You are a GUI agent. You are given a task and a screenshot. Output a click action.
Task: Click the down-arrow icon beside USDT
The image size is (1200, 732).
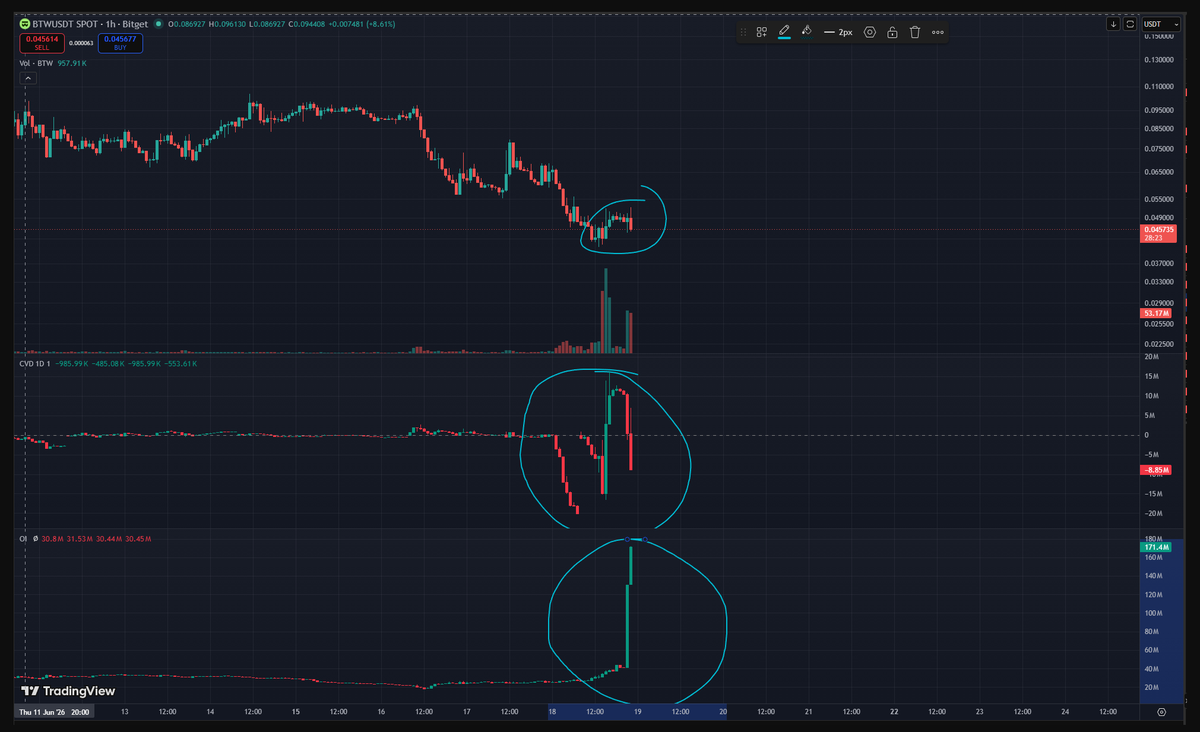[1114, 23]
